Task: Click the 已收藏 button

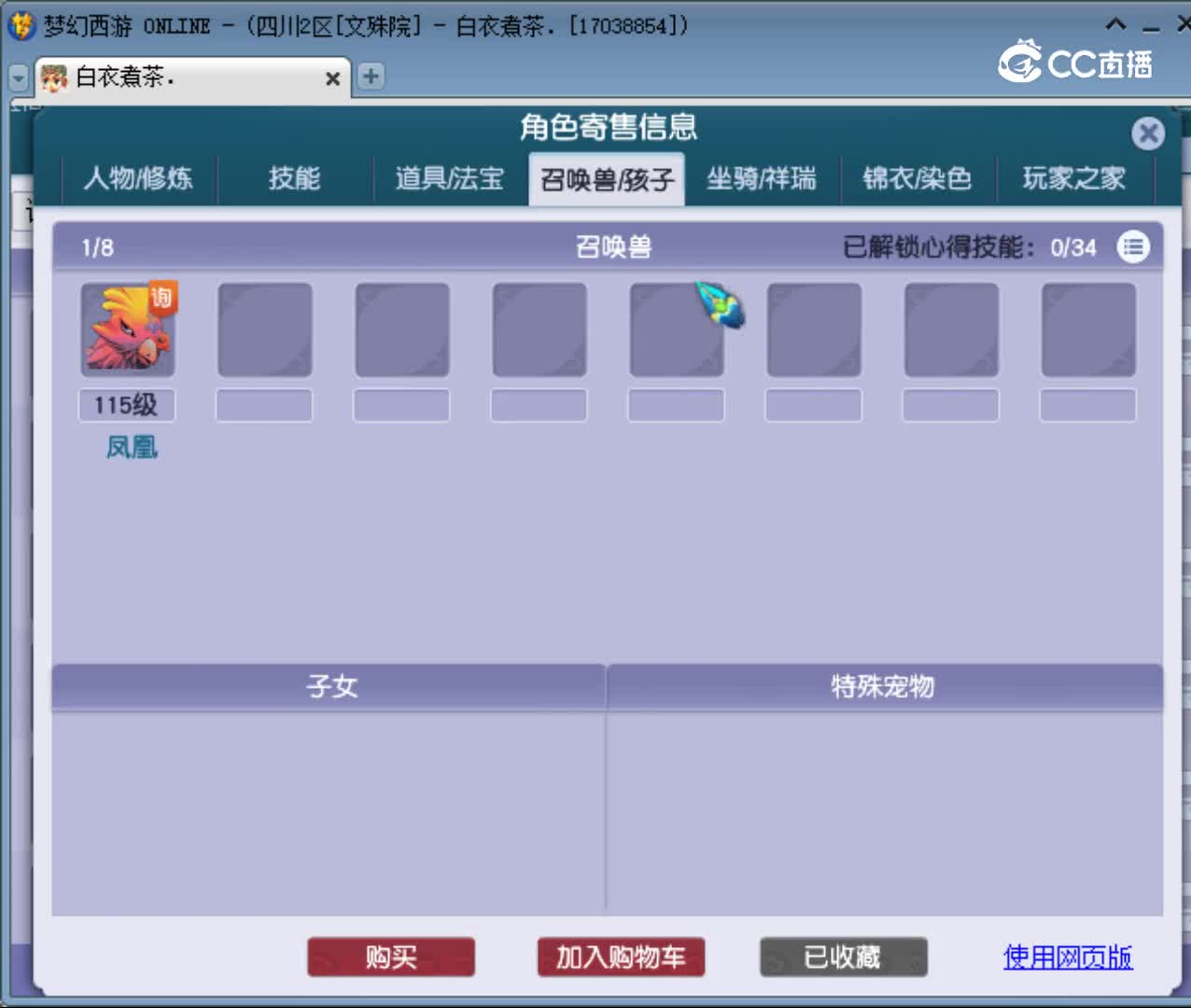Action: pos(843,958)
